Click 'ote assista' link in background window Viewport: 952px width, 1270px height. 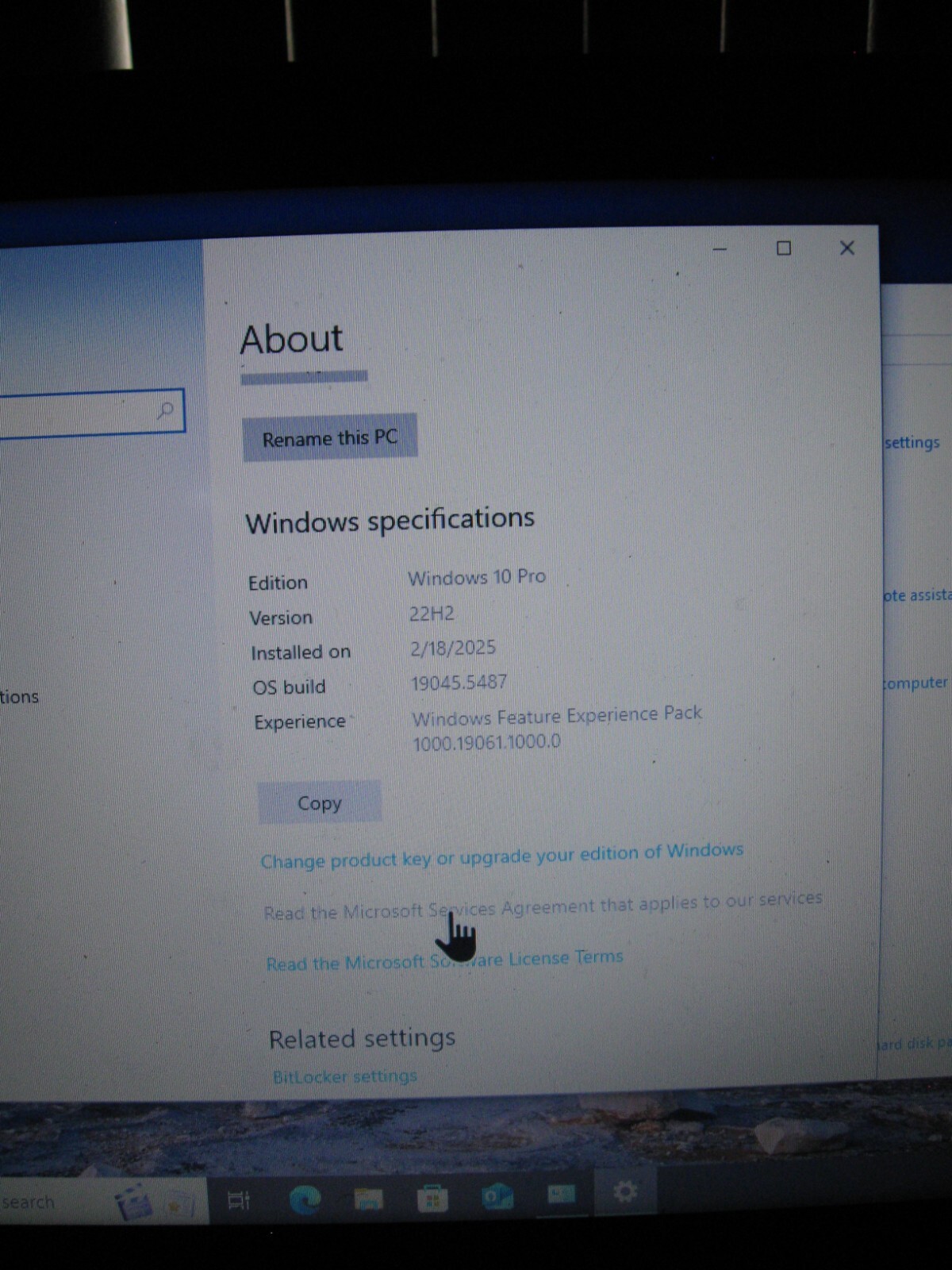pyautogui.click(x=917, y=595)
